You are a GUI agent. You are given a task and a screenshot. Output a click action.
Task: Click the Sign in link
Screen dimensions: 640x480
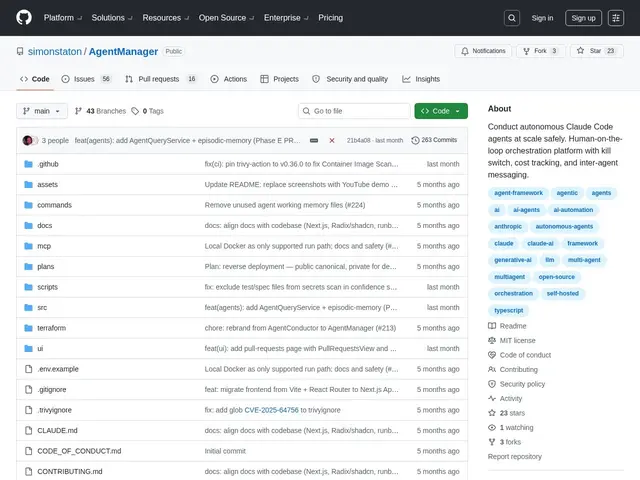click(x=542, y=18)
